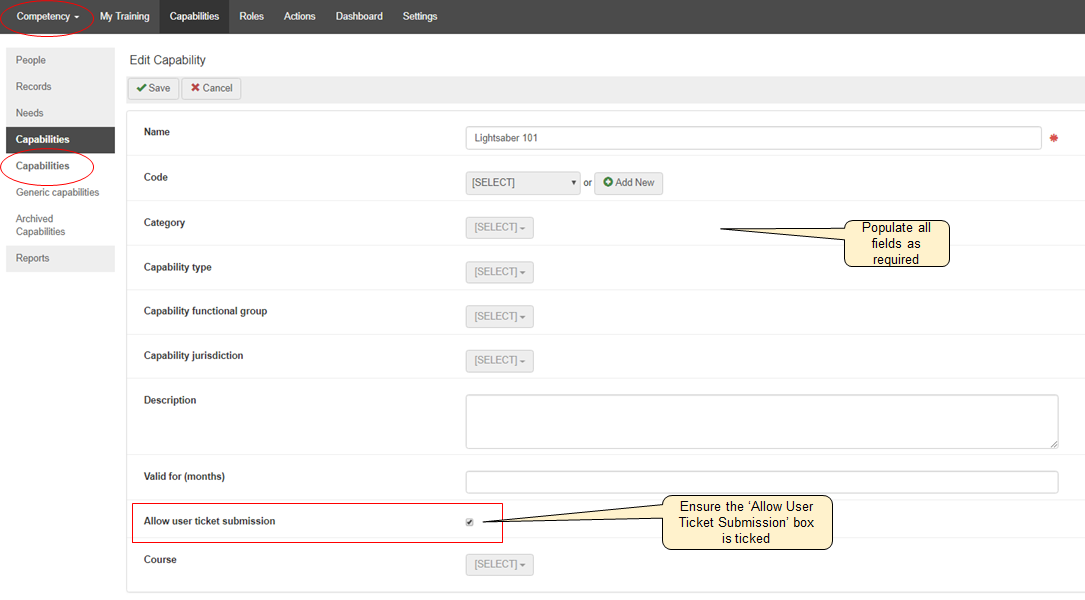
Task: Click the Name text field
Action: pos(753,138)
